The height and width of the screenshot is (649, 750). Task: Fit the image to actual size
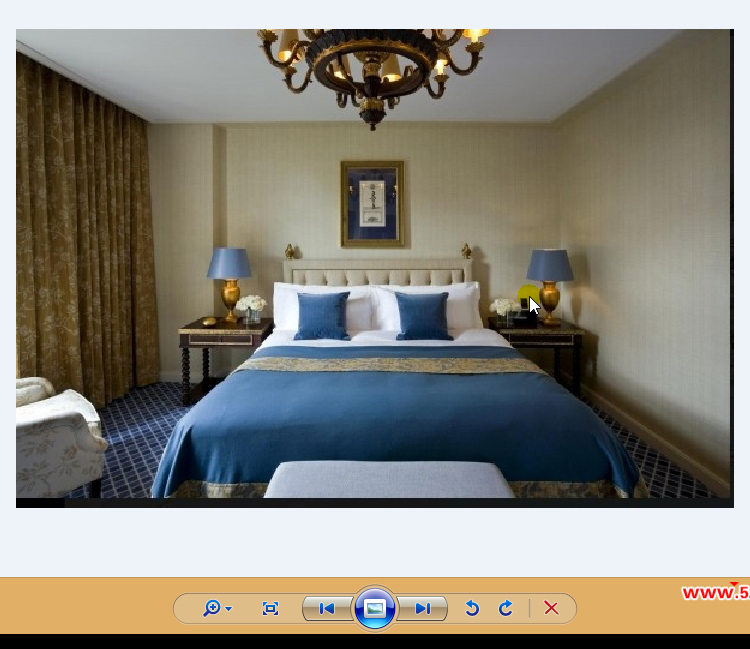[270, 608]
